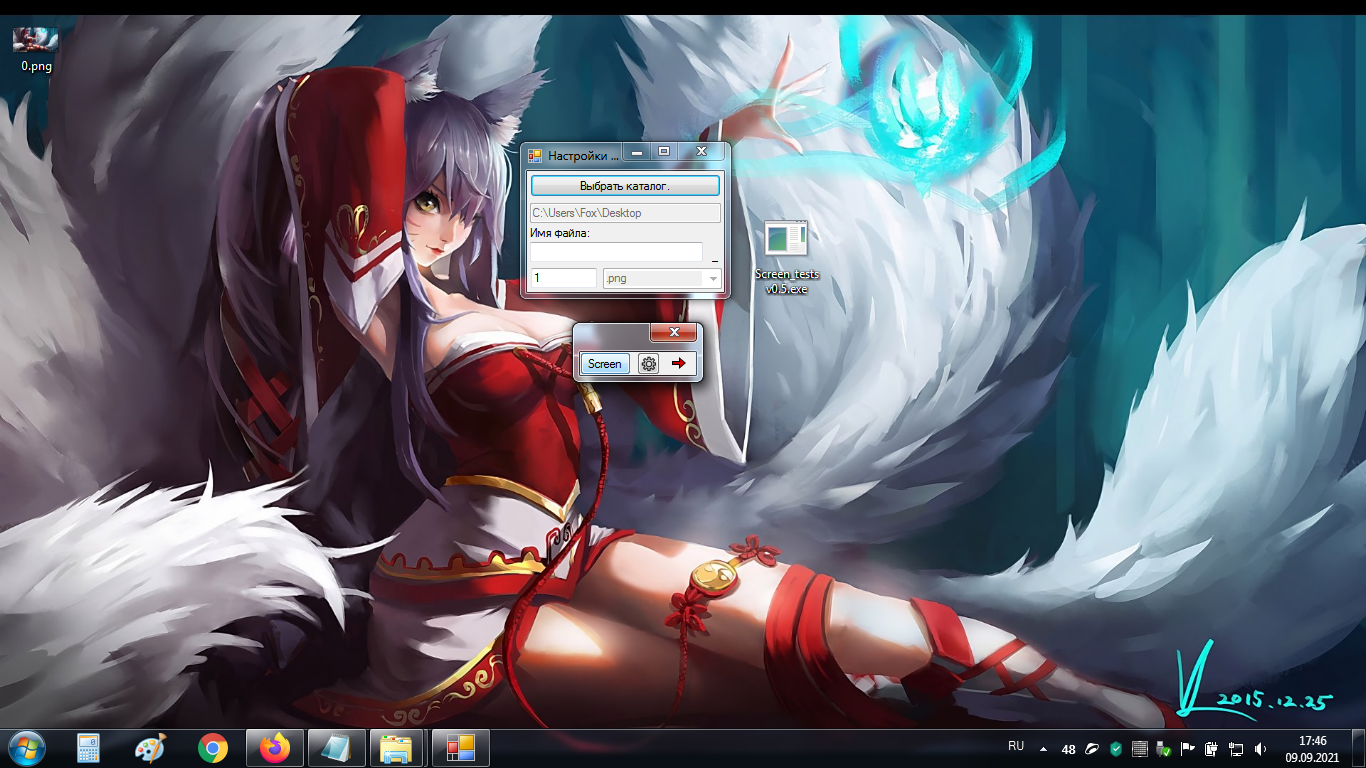This screenshot has width=1366, height=768.
Task: Open settings via the gear icon
Action: (648, 364)
